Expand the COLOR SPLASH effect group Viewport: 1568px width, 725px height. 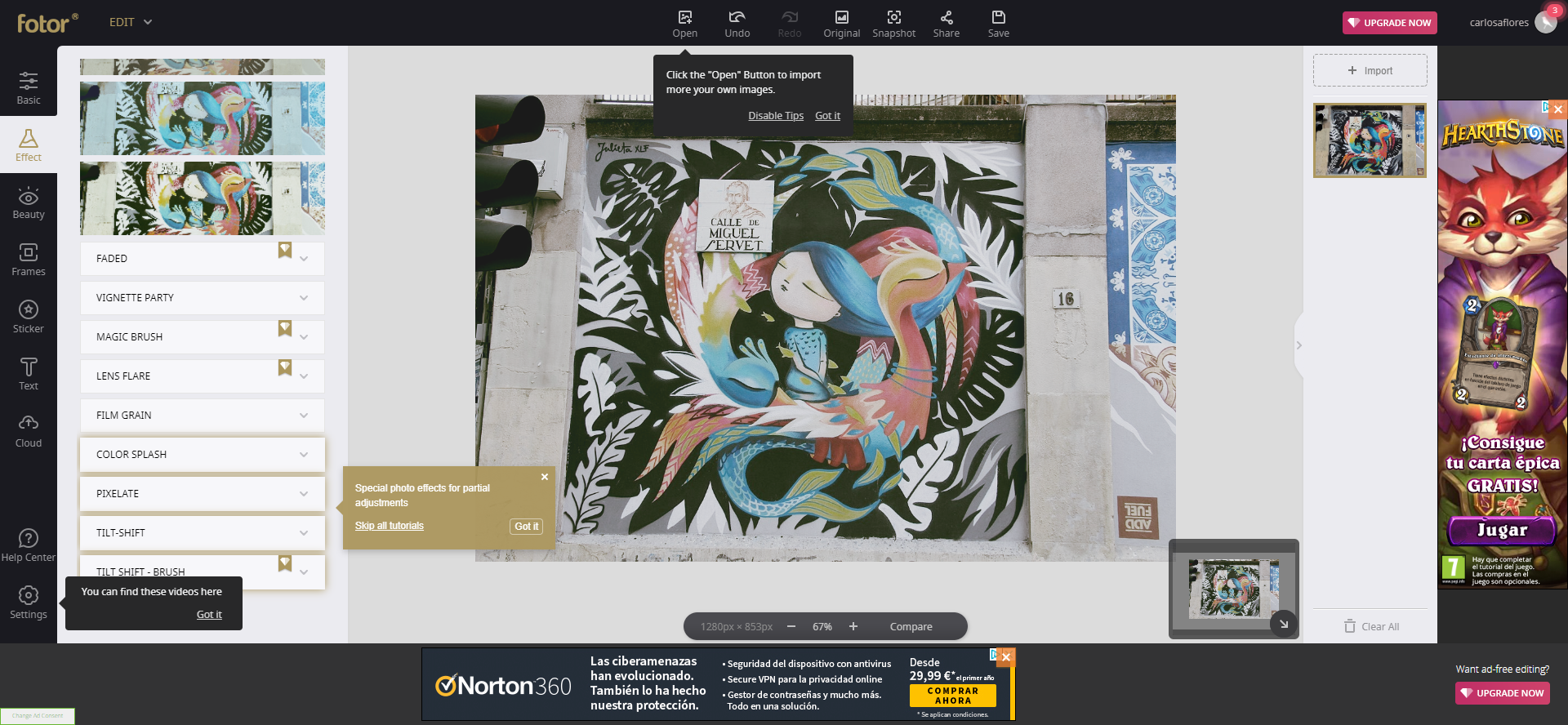[x=203, y=455]
